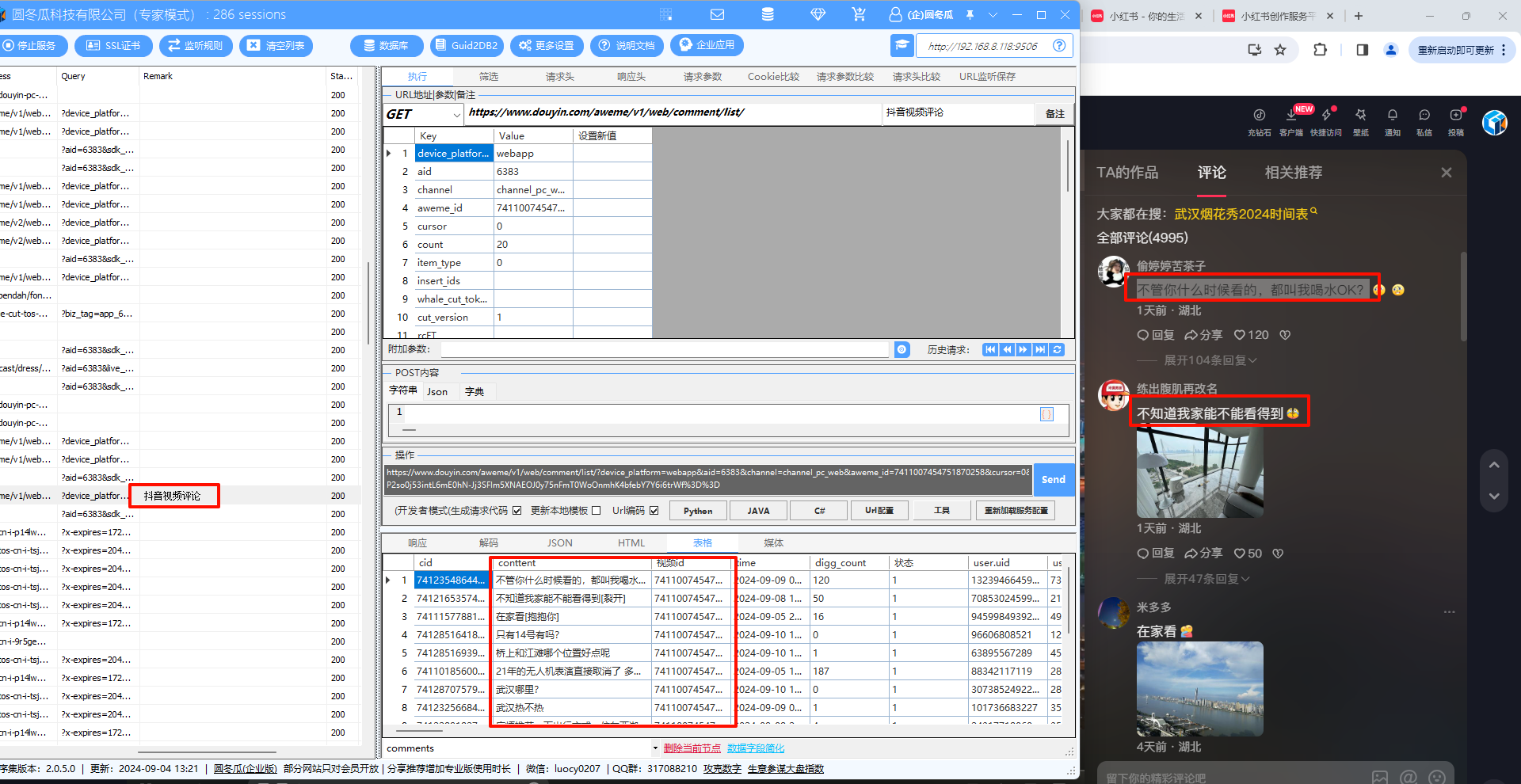Click the 数据字段简化 link
The image size is (1521, 784).
756,748
